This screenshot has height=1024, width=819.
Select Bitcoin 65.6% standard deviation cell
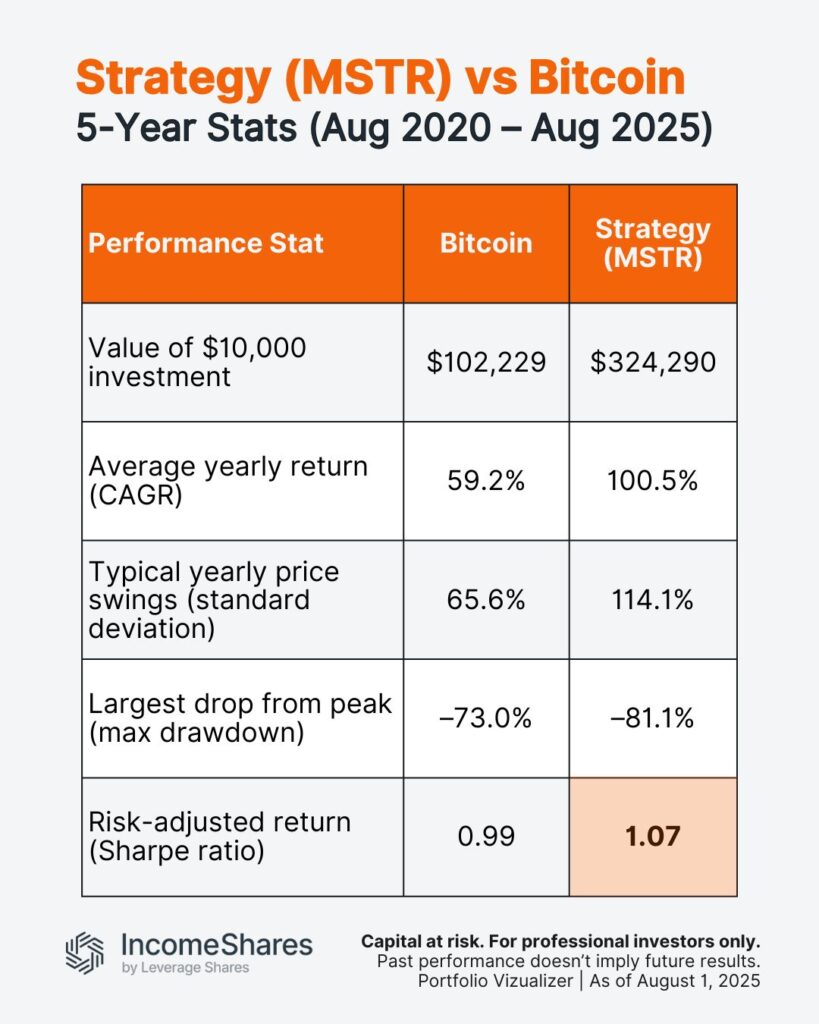pyautogui.click(x=486, y=600)
